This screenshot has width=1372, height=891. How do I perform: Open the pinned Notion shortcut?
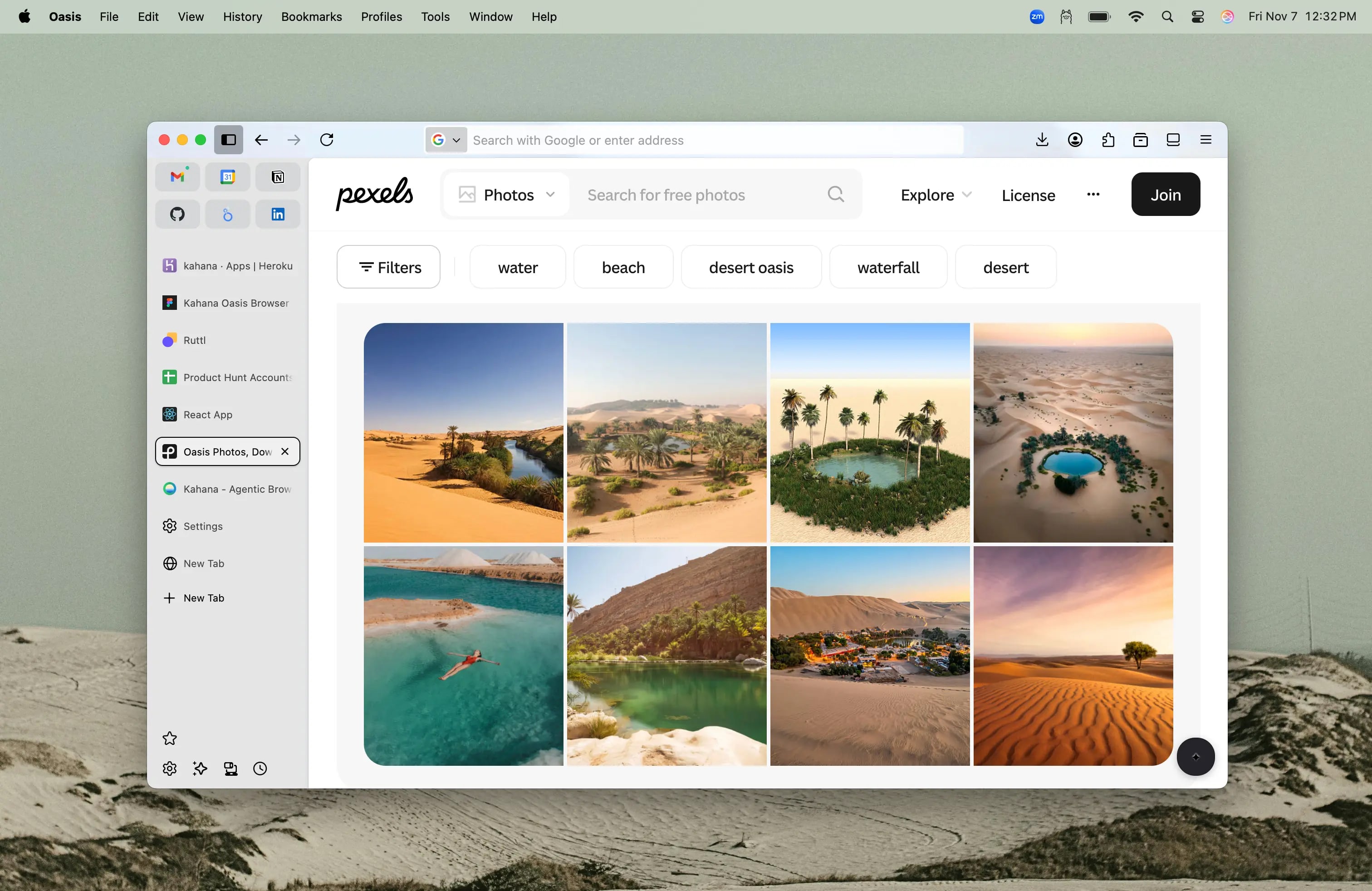pyautogui.click(x=277, y=176)
